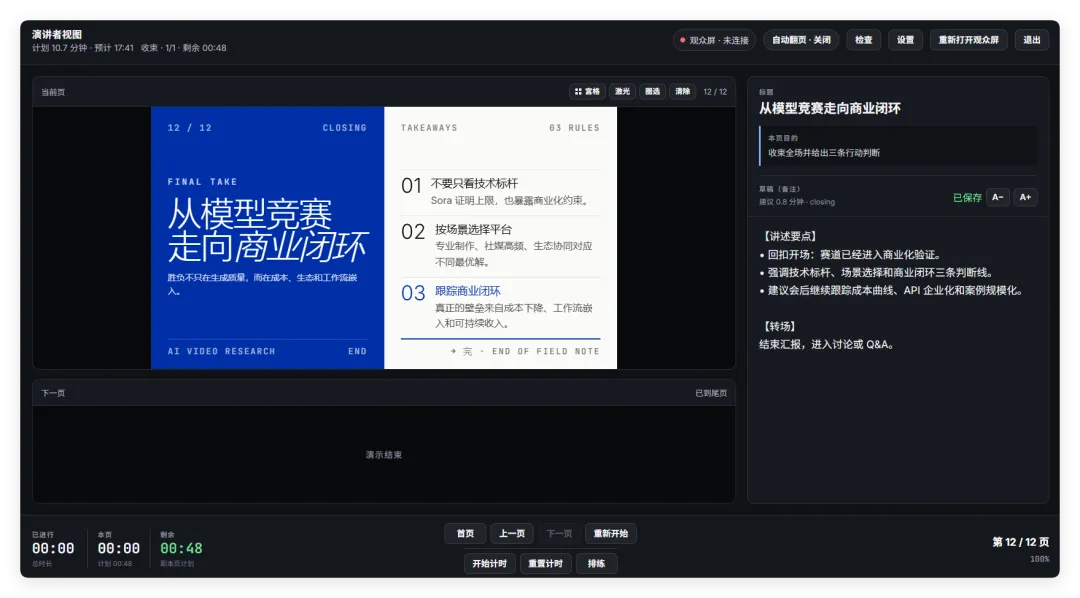Click the 本页 slide timer 00:00
This screenshot has height=598, width=1080.
tap(118, 549)
